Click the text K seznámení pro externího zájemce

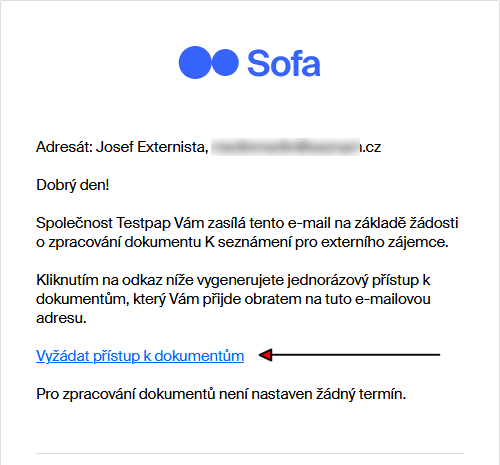pyautogui.click(x=326, y=242)
